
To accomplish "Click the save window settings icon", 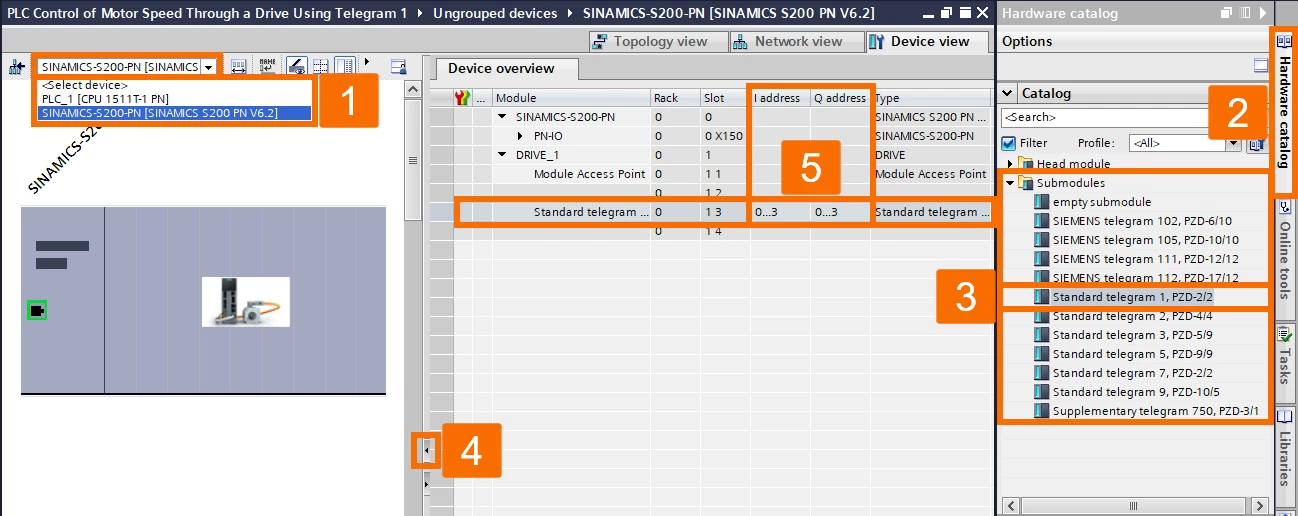I will [x=398, y=67].
